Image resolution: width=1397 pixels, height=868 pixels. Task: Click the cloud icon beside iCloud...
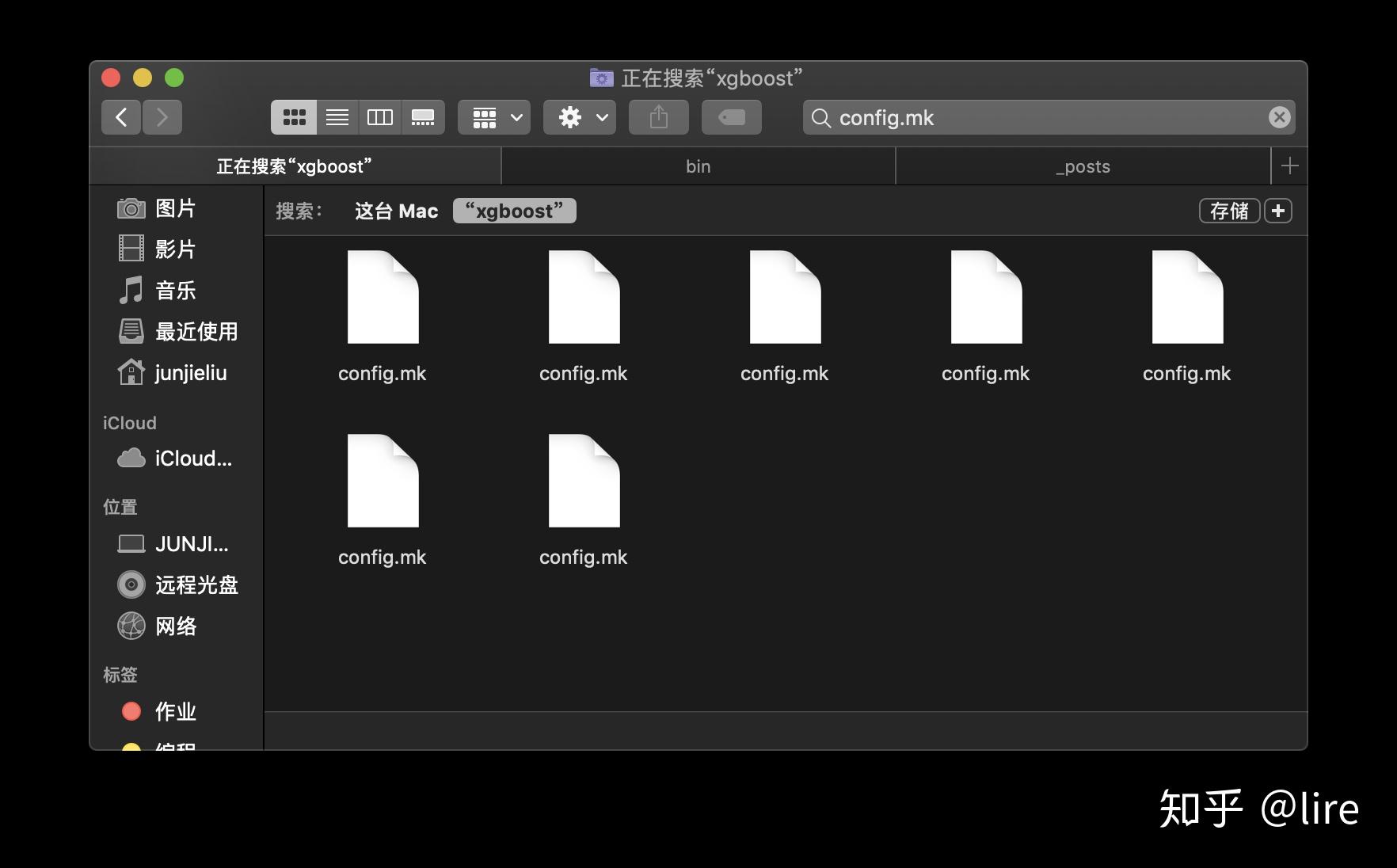point(131,458)
